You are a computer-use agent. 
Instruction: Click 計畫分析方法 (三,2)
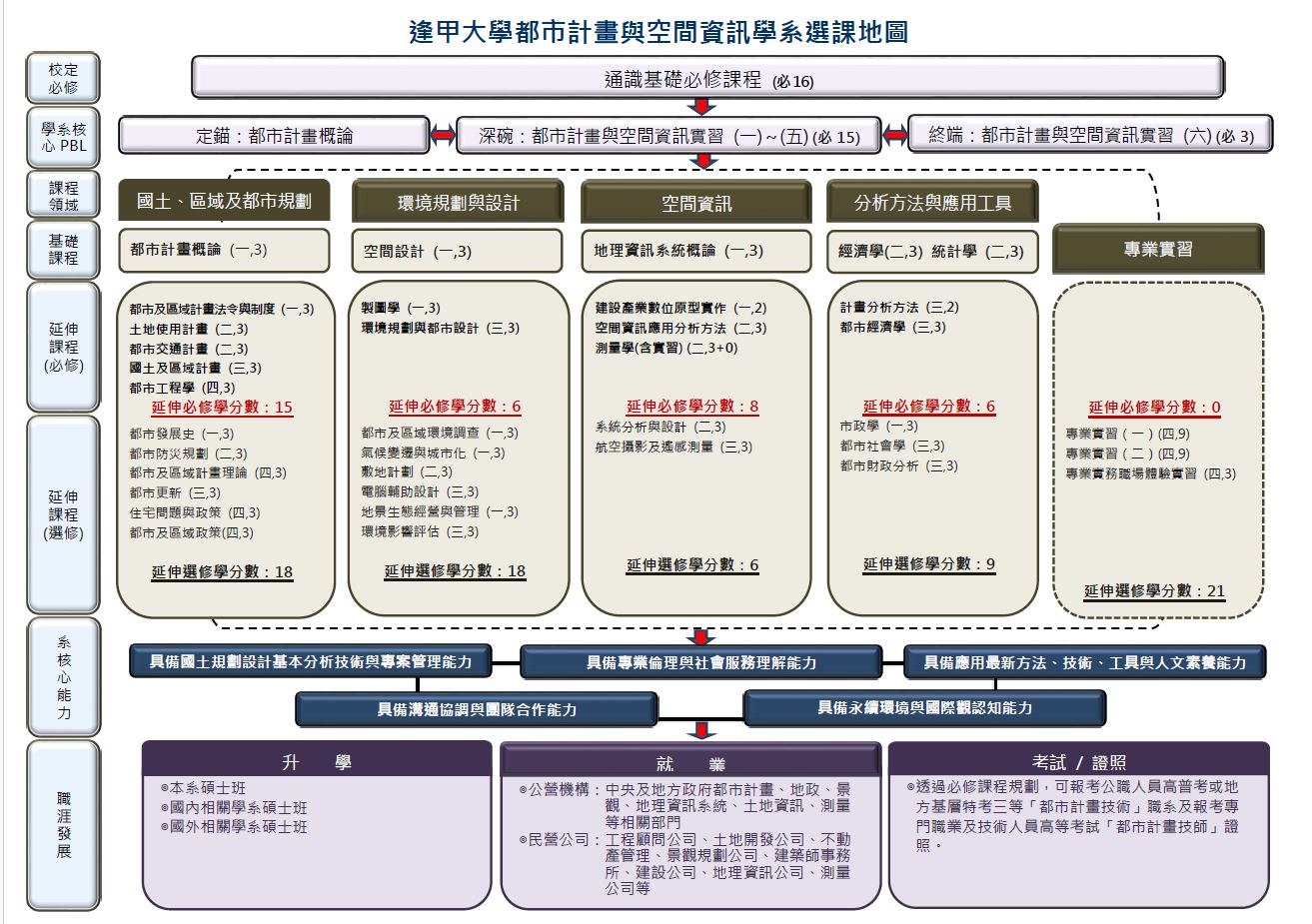point(899,307)
